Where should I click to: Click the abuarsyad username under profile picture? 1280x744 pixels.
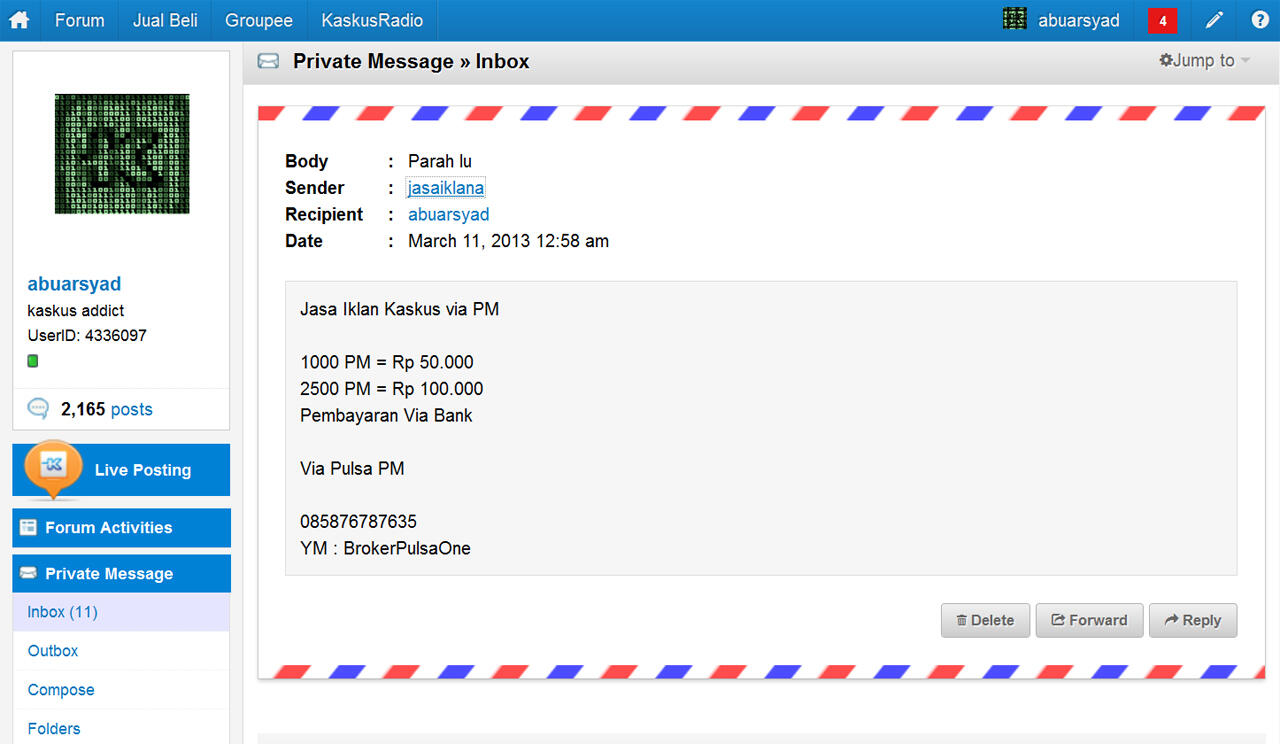pos(74,284)
